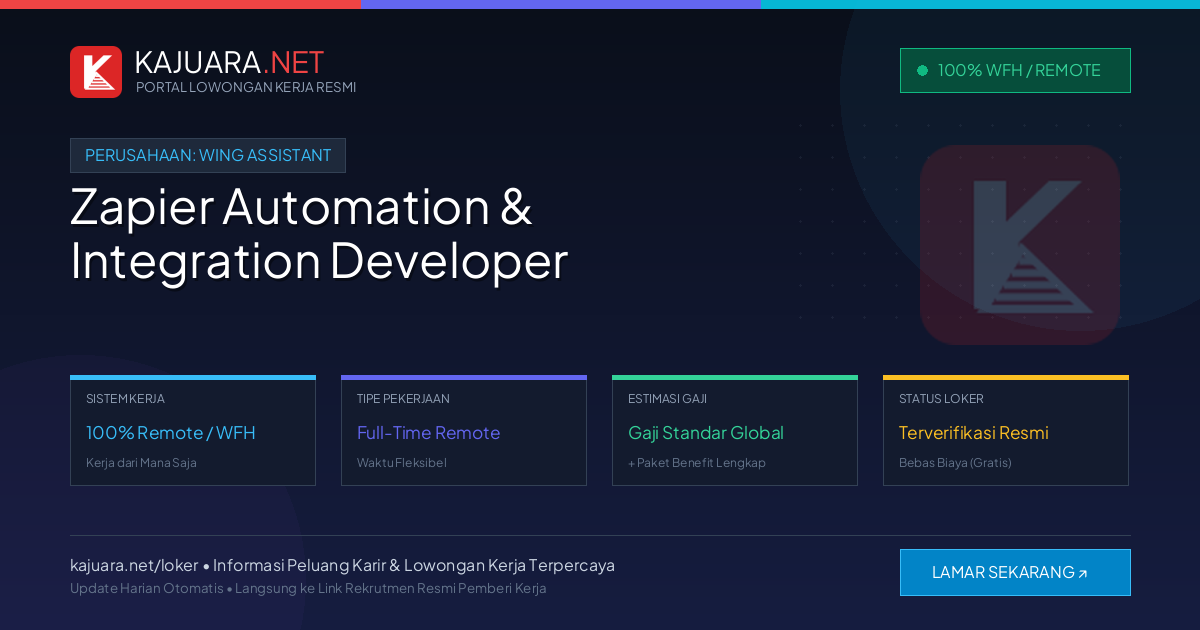Image resolution: width=1200 pixels, height=630 pixels.
Task: Open the kajuara.net/loker link text
Action: pos(134,565)
